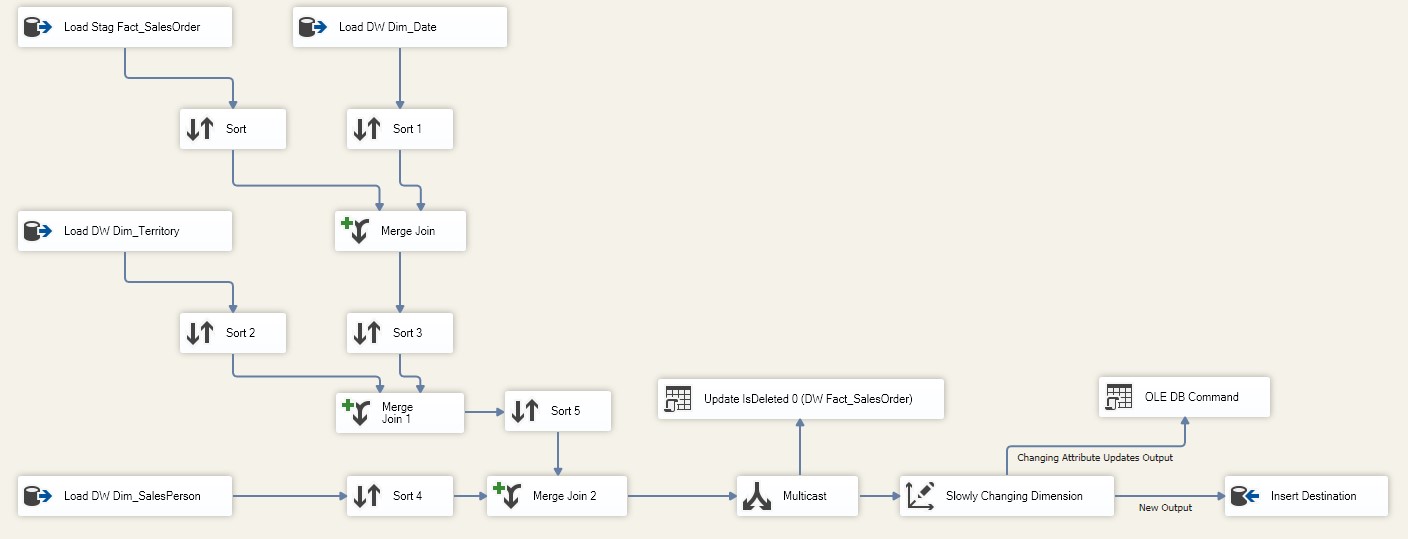This screenshot has height=539, width=1408.
Task: Click the first Sort component
Action: tap(233, 129)
